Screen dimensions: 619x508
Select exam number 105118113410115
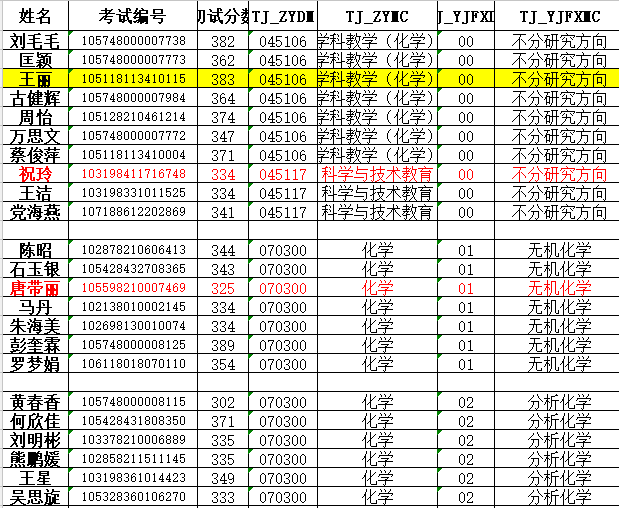pos(133,79)
